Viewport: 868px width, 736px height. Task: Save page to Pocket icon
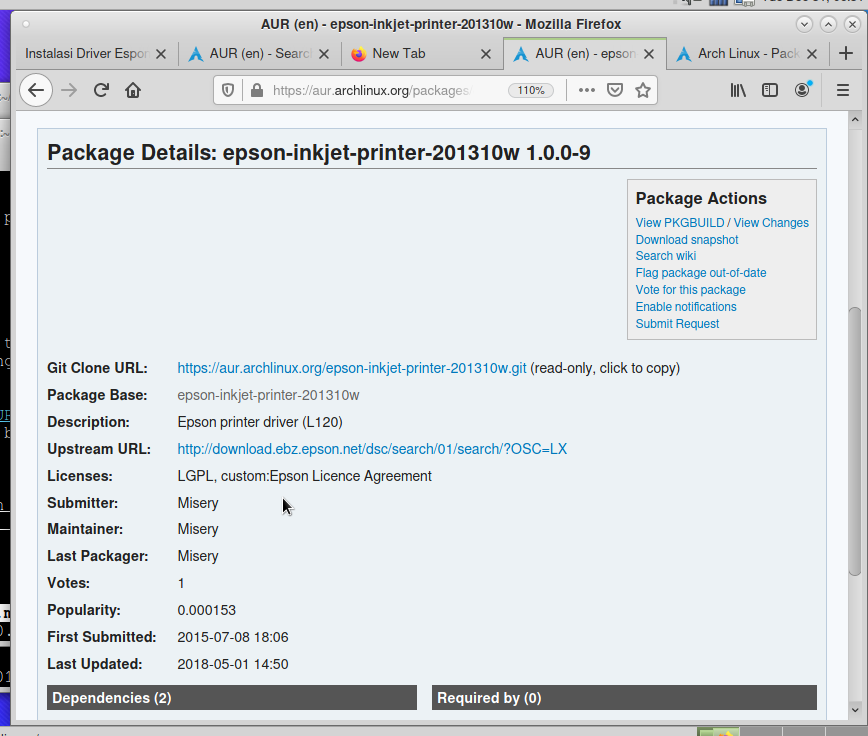tap(615, 90)
